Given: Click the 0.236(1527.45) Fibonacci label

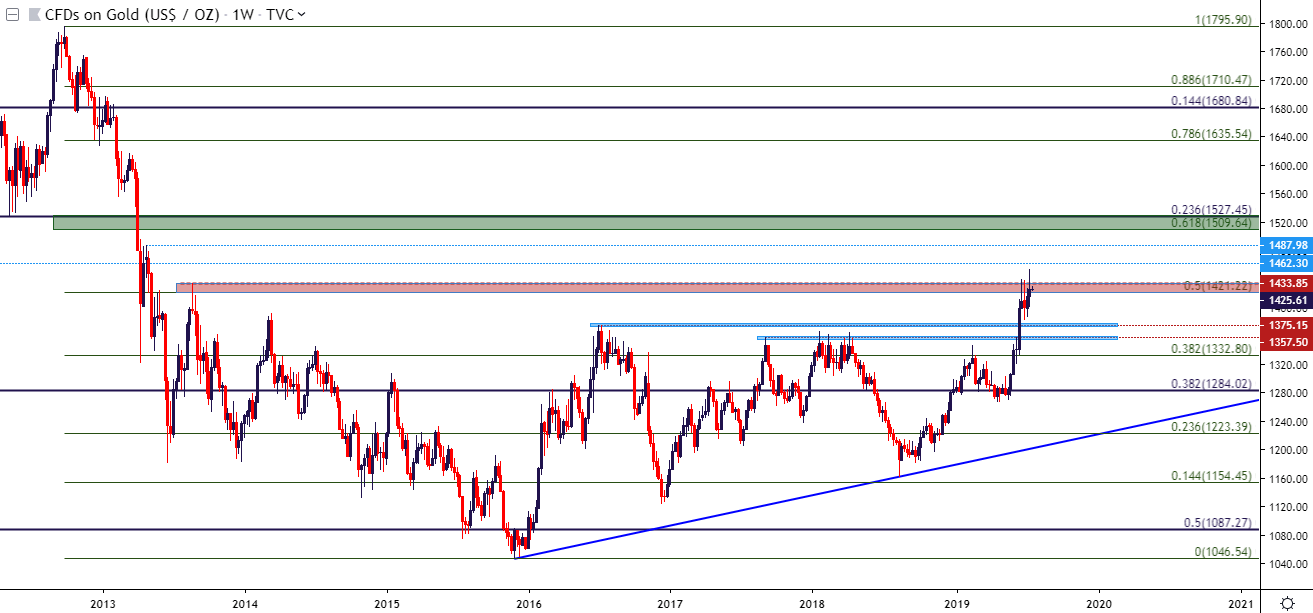Looking at the screenshot, I should coord(1211,210).
